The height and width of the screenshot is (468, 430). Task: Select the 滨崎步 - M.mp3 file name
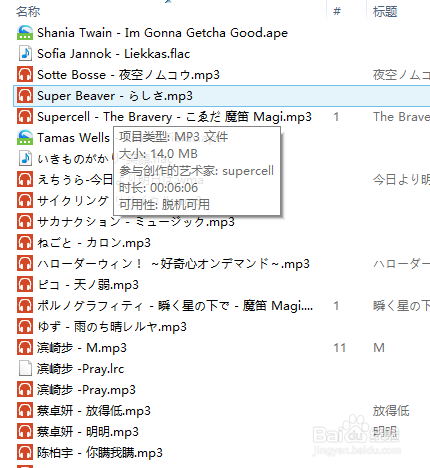tap(82, 348)
